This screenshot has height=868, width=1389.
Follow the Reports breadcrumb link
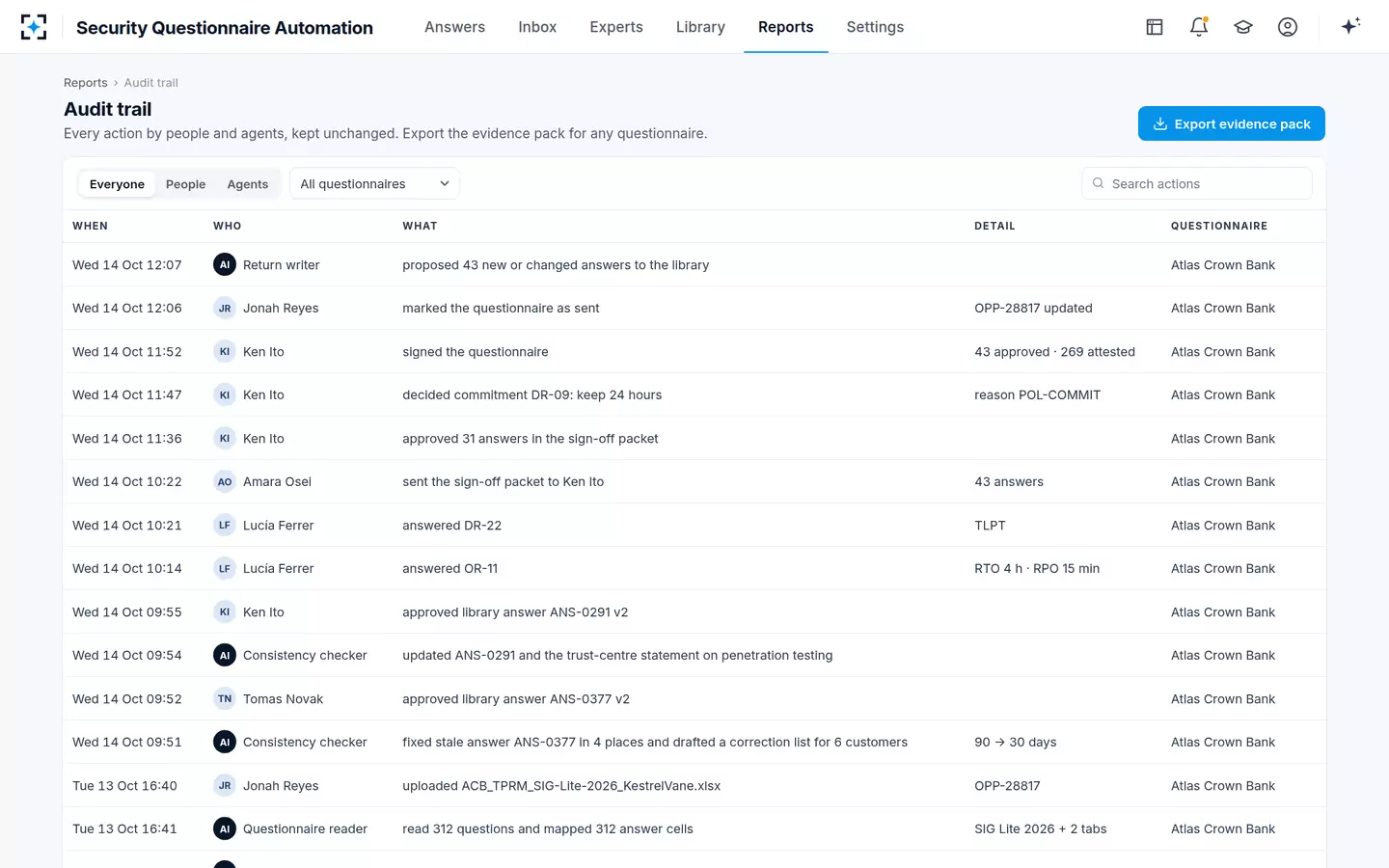point(86,83)
